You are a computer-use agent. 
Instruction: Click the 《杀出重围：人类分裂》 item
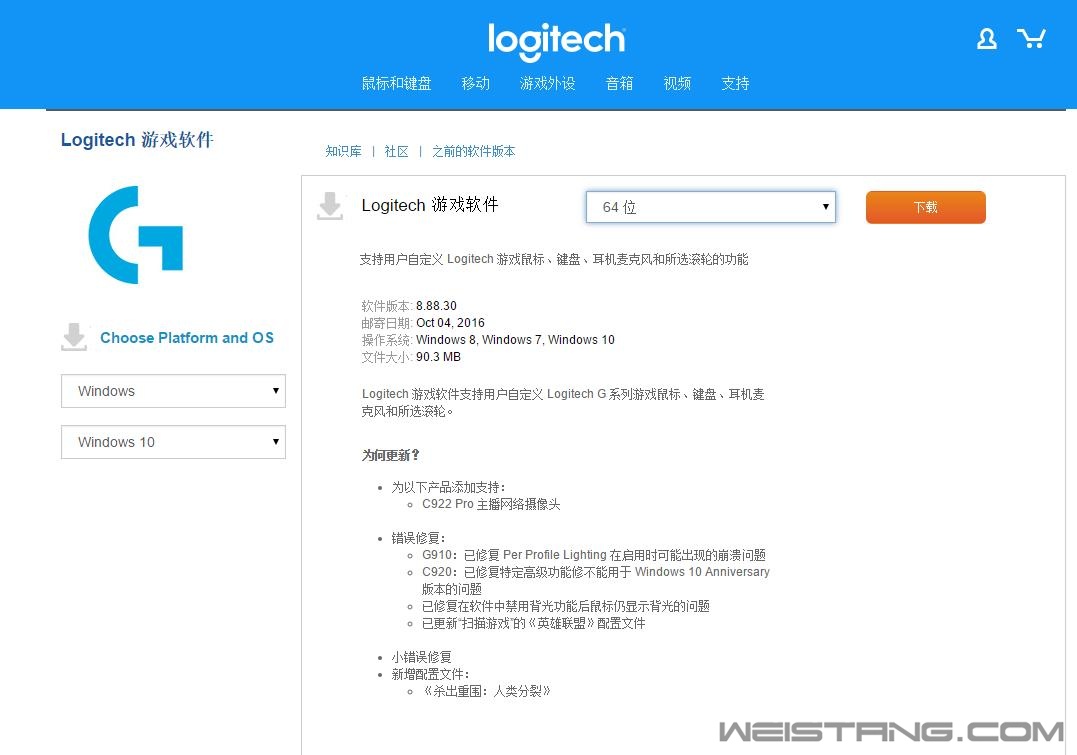[486, 691]
